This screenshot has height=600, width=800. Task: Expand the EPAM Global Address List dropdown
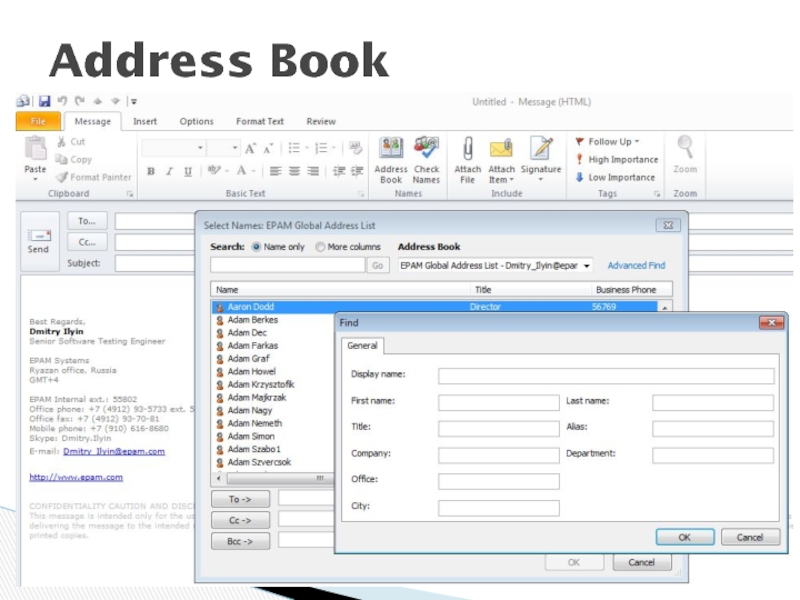coord(586,266)
